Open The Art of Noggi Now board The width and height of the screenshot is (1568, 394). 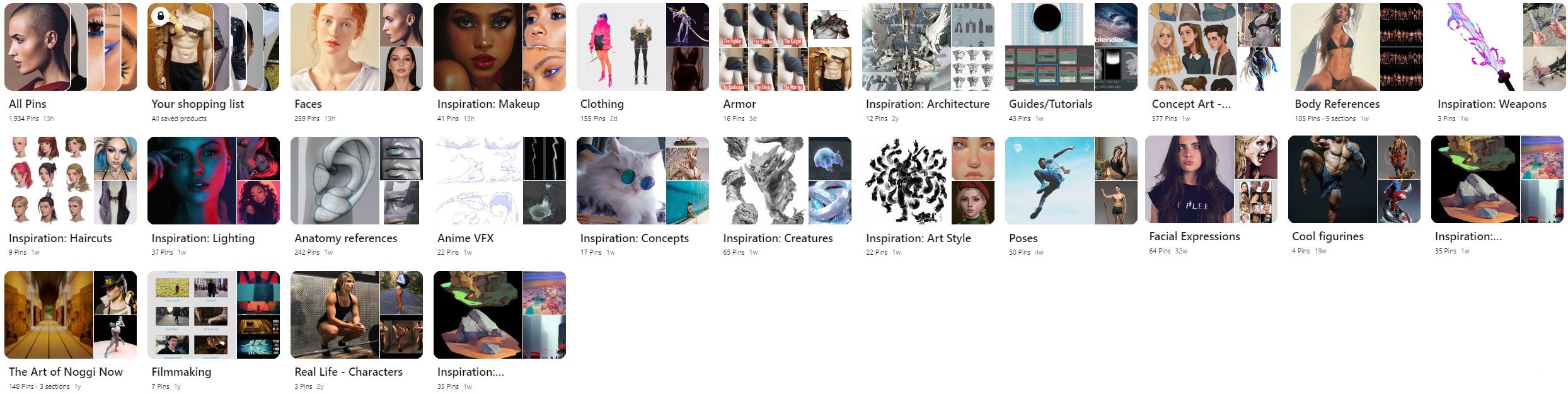click(71, 315)
